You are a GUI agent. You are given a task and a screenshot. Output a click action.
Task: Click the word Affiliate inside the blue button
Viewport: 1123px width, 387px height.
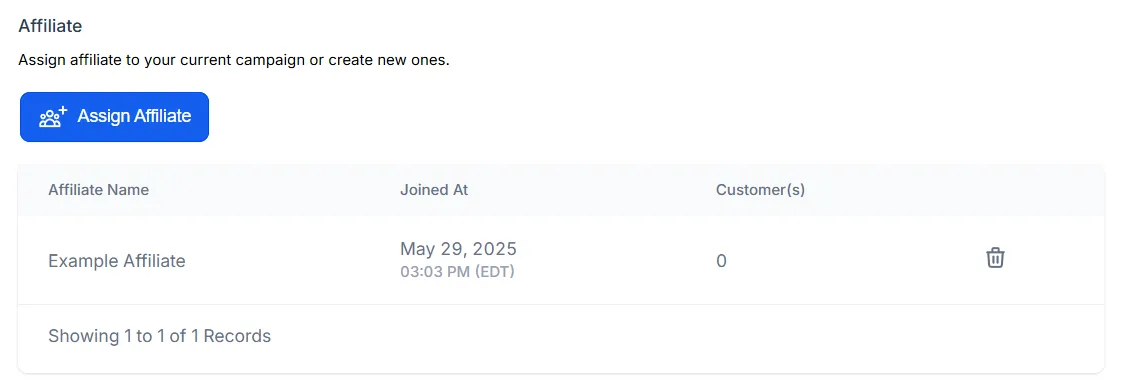[161, 116]
